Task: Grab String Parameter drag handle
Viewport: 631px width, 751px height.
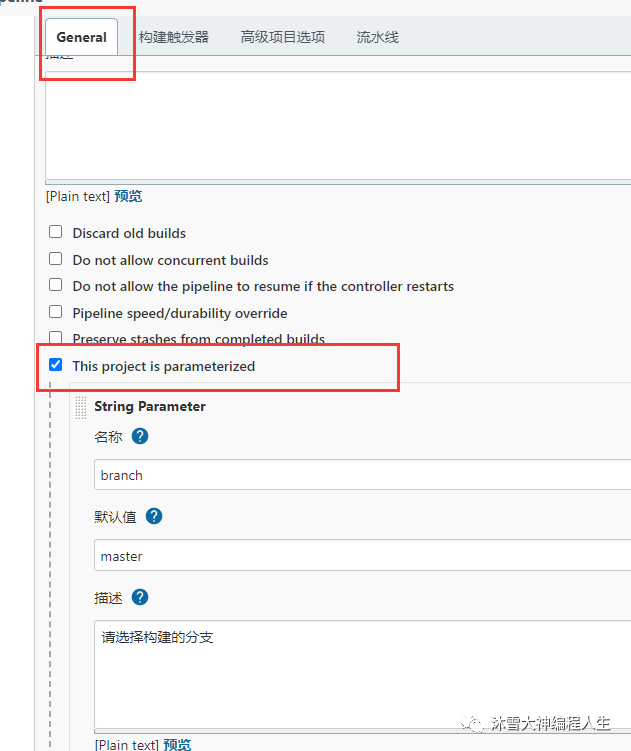Action: [81, 407]
